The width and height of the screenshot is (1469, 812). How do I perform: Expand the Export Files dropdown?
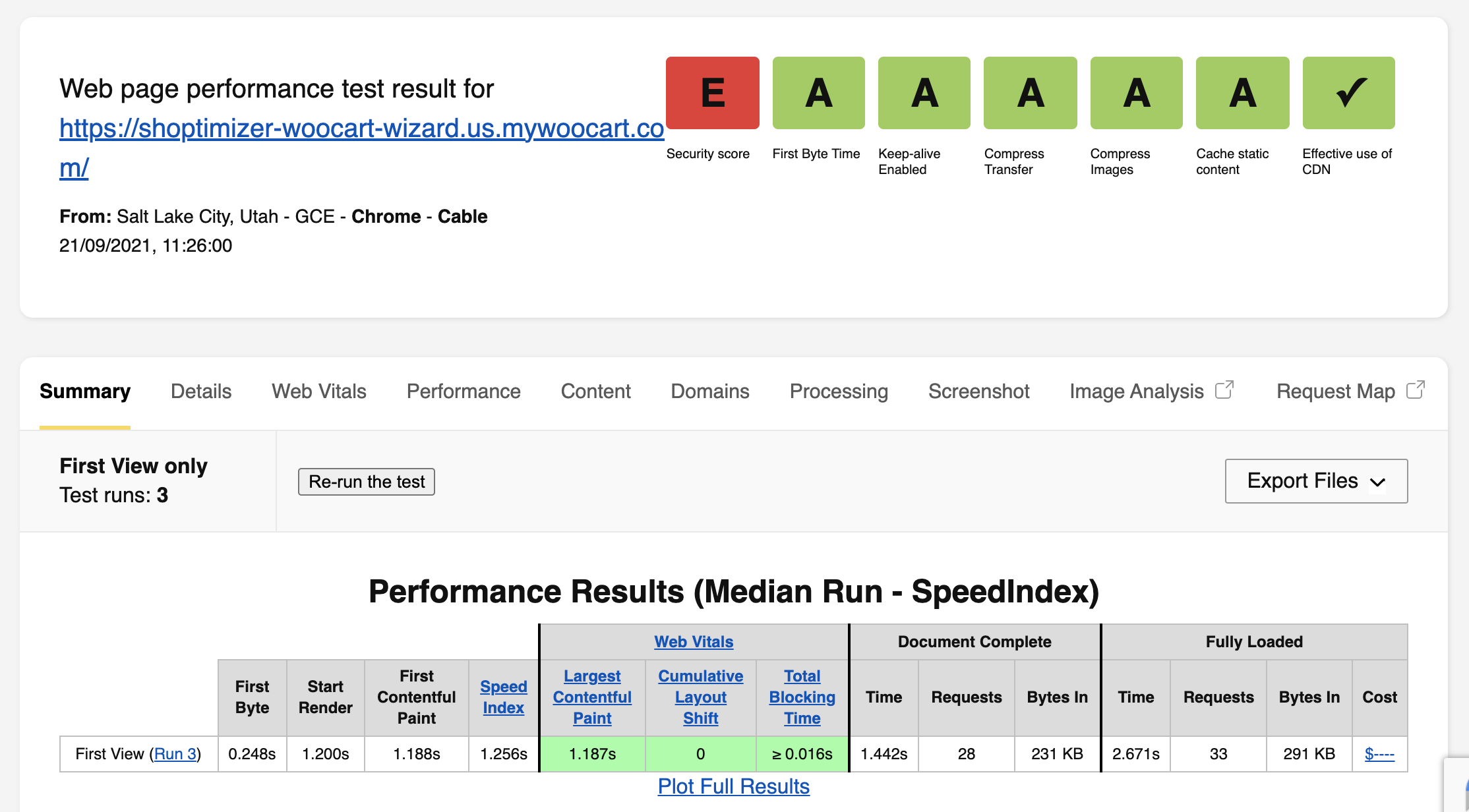click(1316, 481)
